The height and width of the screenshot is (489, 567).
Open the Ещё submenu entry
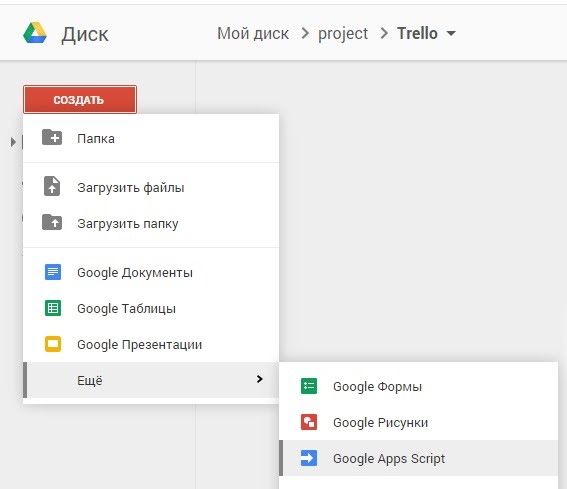click(151, 380)
